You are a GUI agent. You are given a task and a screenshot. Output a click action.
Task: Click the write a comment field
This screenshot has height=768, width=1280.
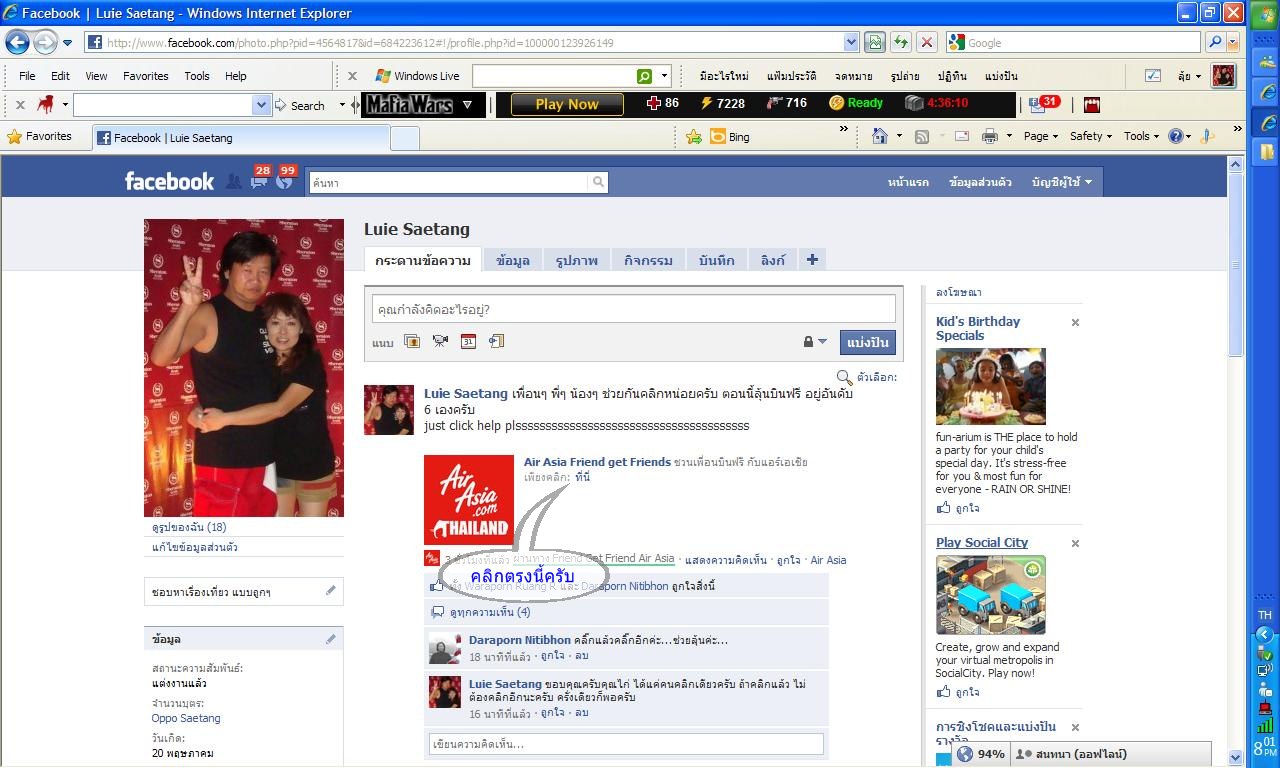coord(626,744)
